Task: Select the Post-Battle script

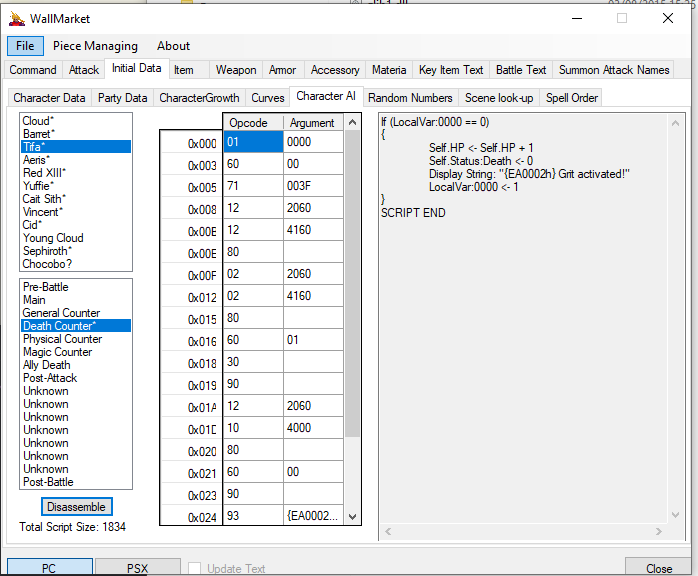Action: tap(76, 482)
